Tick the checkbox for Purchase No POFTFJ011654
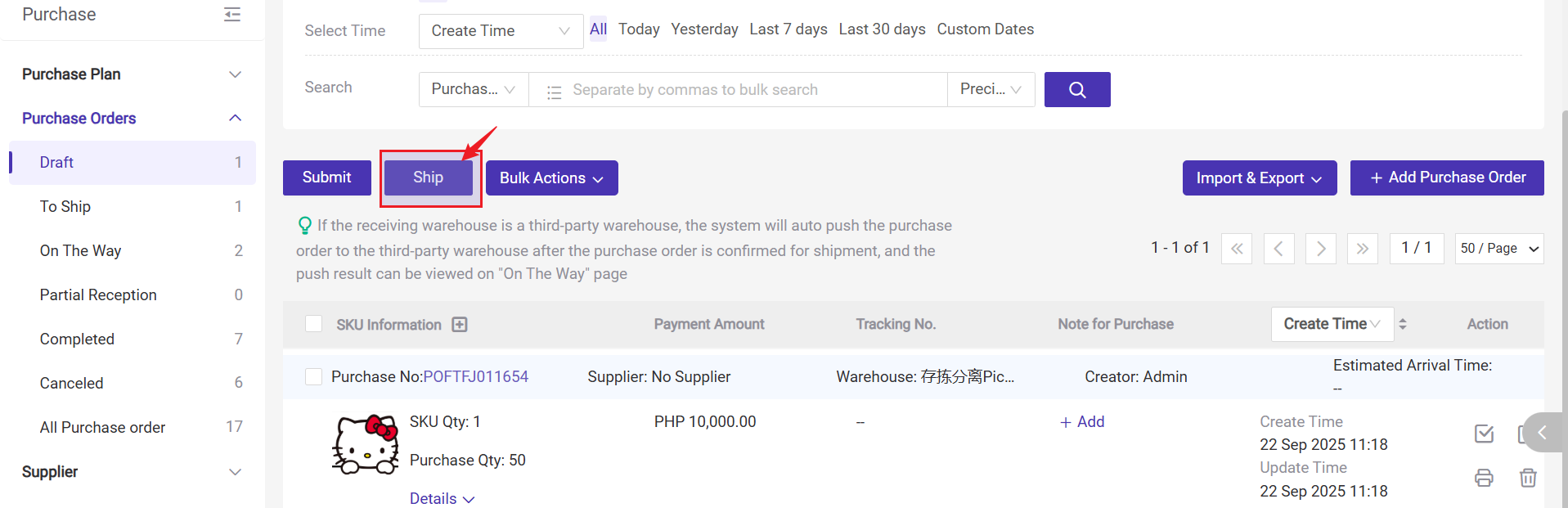The image size is (1568, 508). tap(313, 376)
